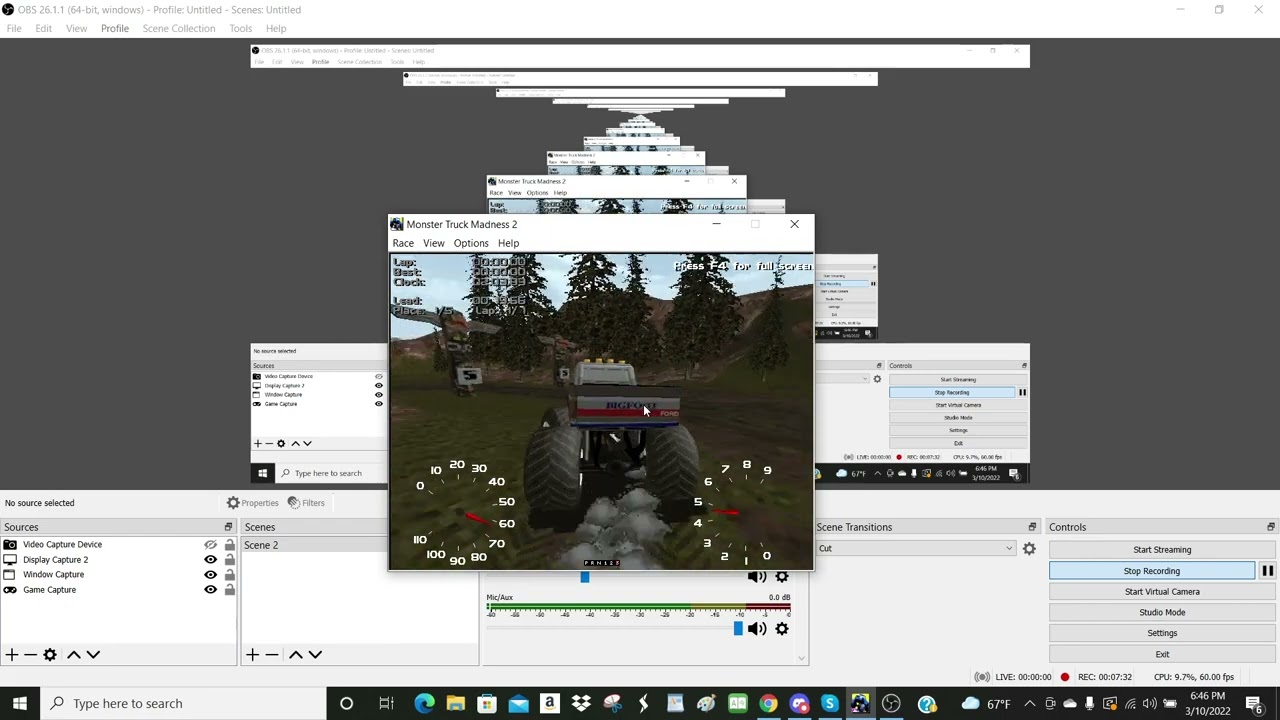
Task: Open Microsoft Edge from taskbar
Action: click(424, 703)
